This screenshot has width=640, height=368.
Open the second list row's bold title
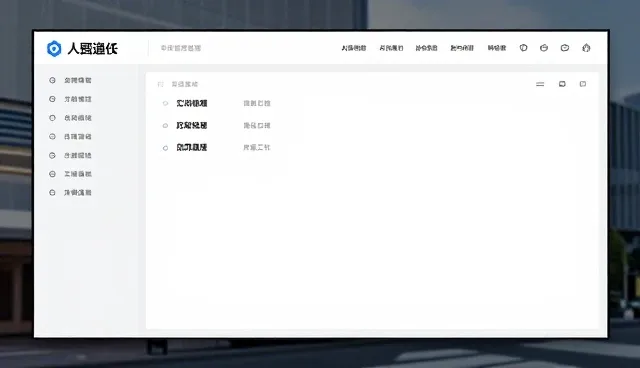pyautogui.click(x=192, y=125)
